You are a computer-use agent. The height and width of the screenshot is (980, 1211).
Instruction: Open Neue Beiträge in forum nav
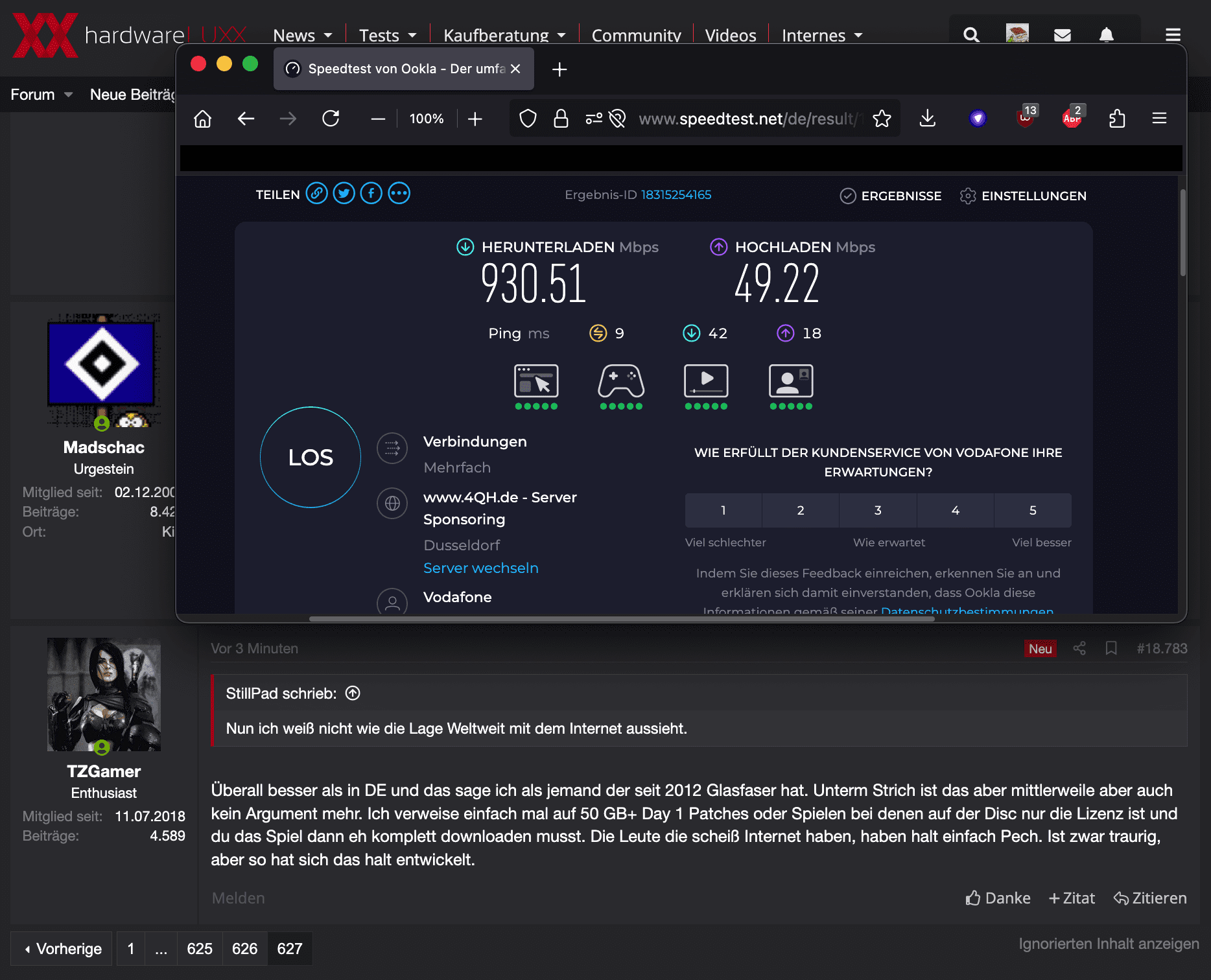pyautogui.click(x=133, y=95)
